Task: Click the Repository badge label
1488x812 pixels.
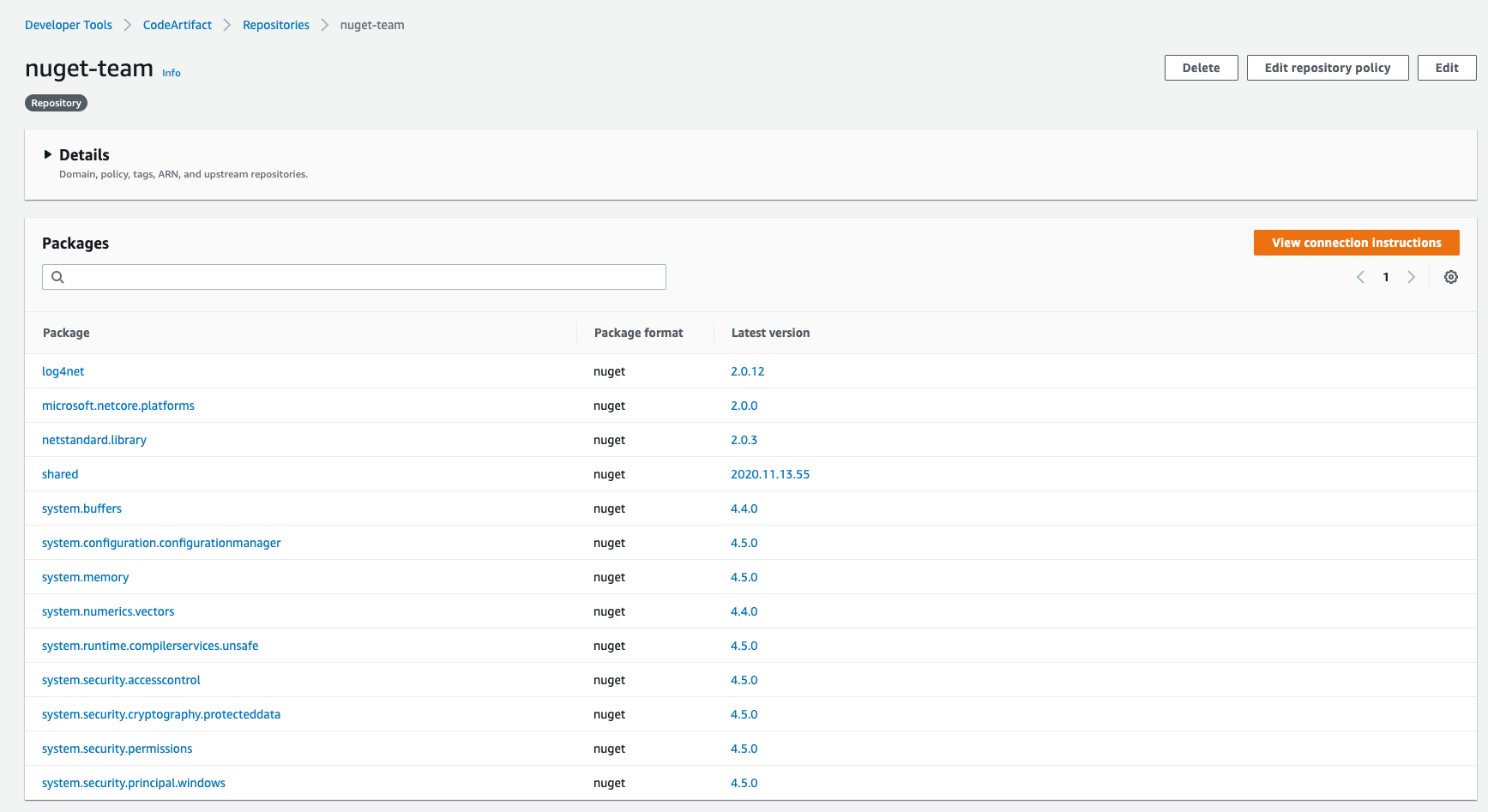Action: coord(56,102)
